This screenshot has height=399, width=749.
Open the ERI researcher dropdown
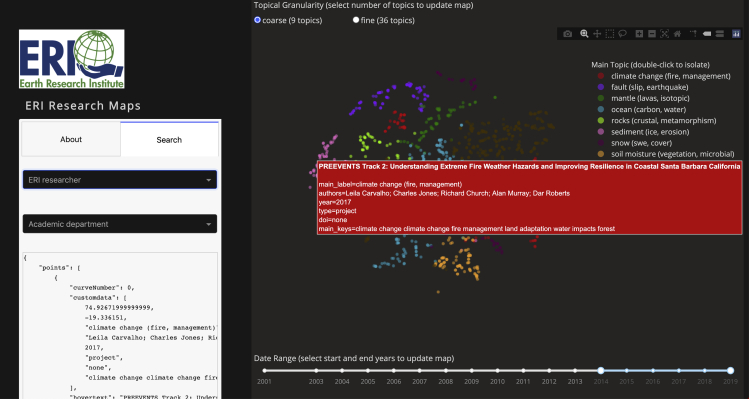point(120,180)
